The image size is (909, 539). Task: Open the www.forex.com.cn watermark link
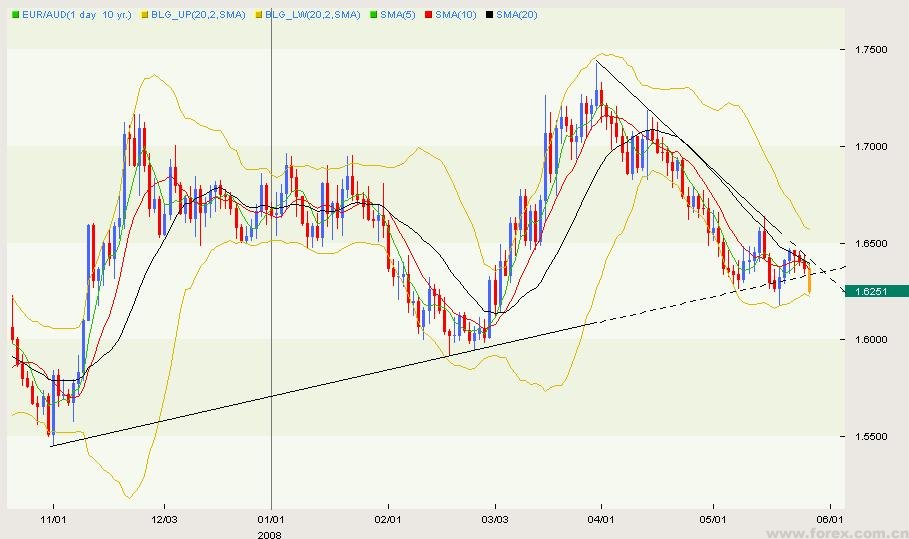(x=850, y=531)
